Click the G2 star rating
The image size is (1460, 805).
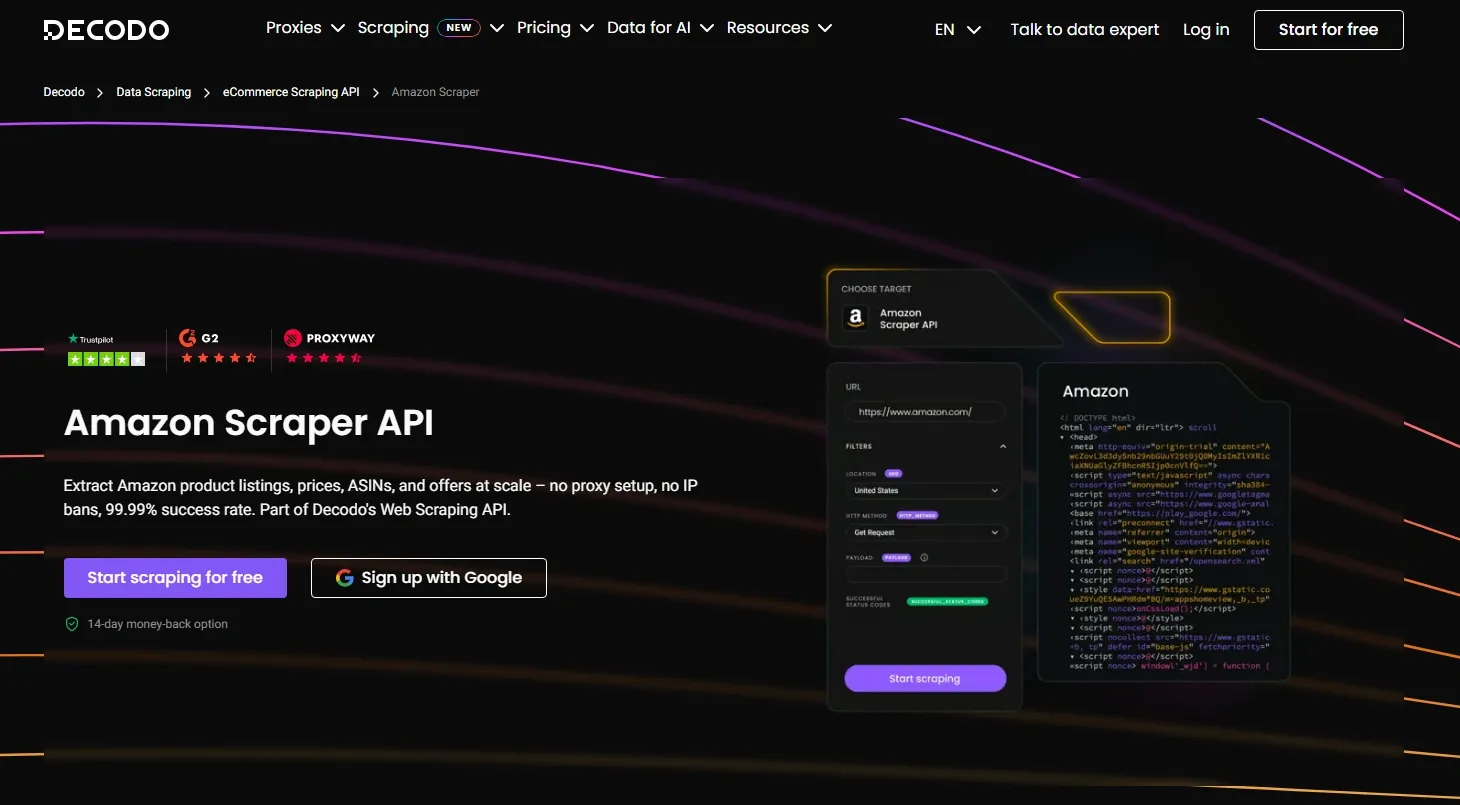[x=218, y=358]
